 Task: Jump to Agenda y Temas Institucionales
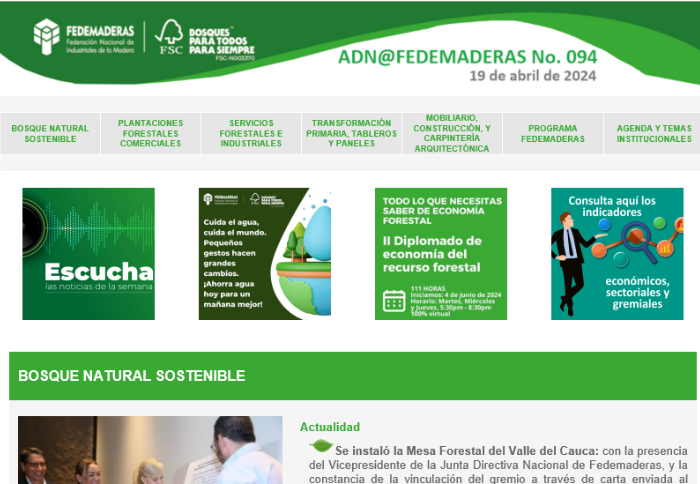[x=653, y=134]
